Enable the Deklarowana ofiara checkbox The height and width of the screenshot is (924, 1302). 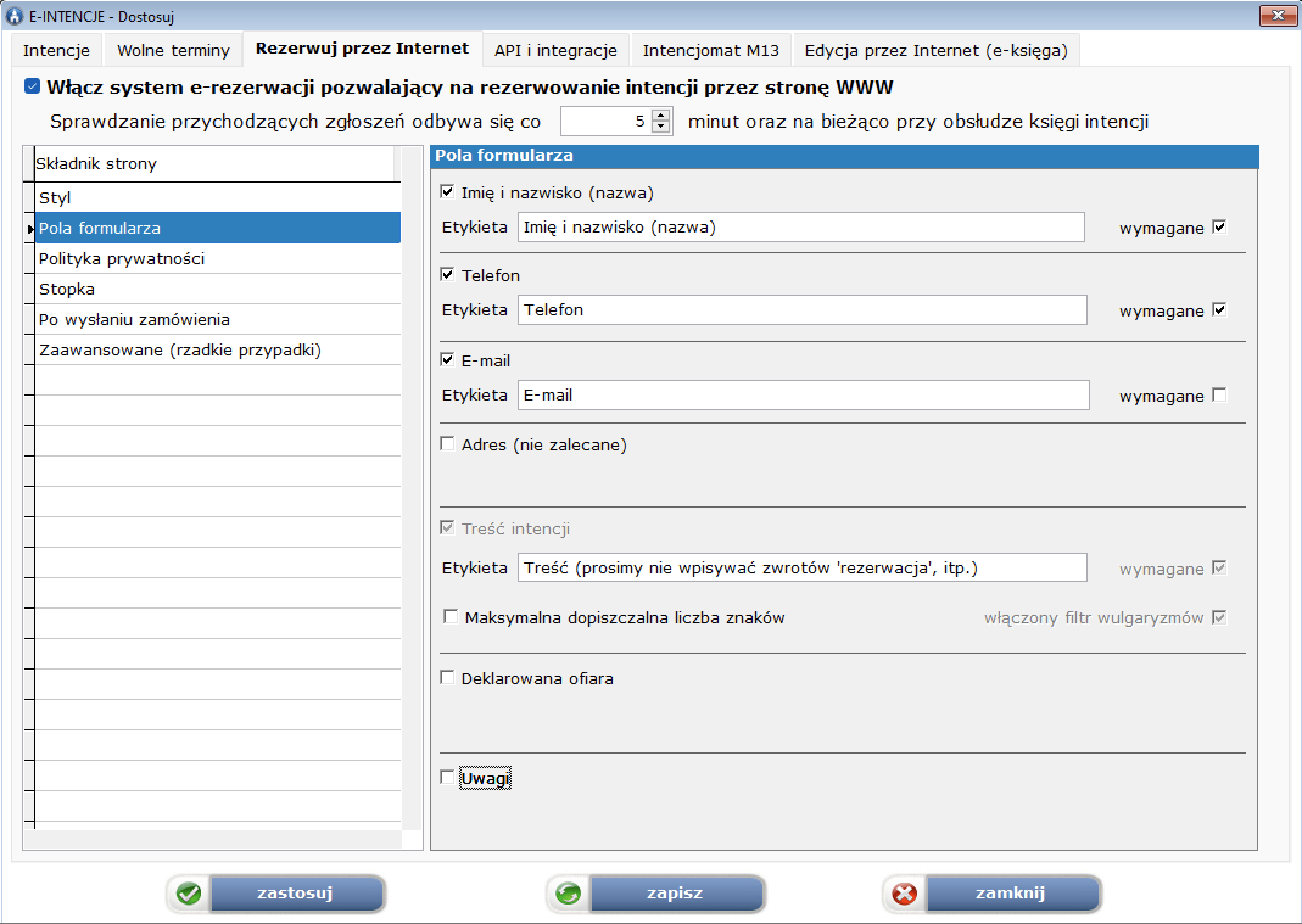click(448, 677)
